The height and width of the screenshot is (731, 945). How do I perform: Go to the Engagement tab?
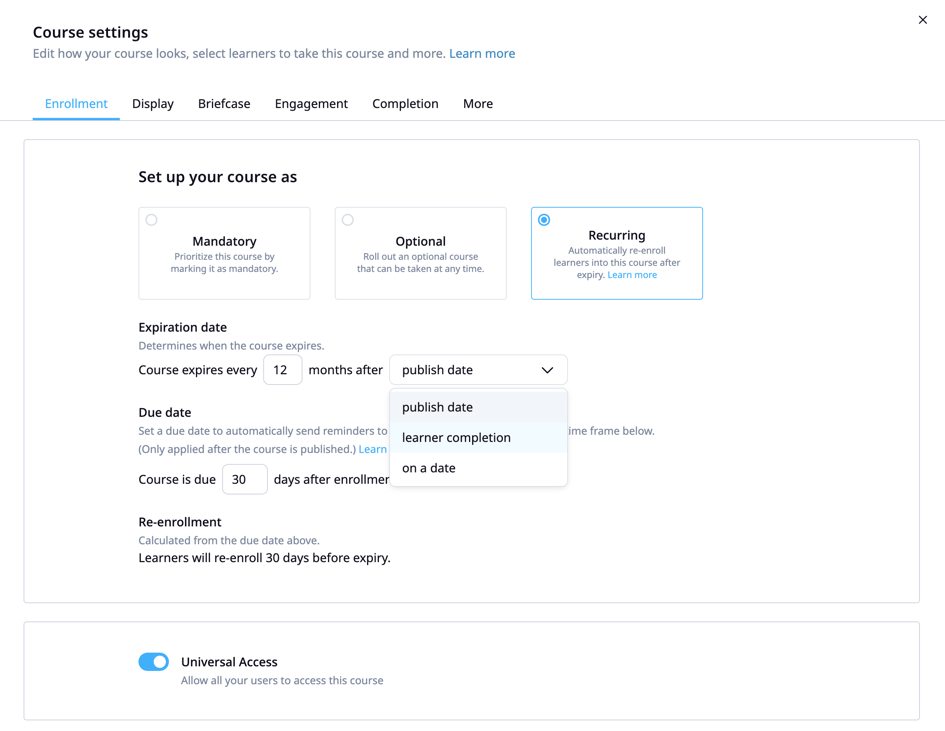click(x=311, y=104)
